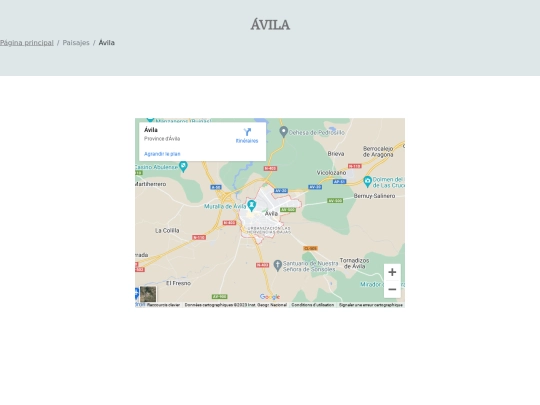Open the Agrandir le plan link

[162, 154]
